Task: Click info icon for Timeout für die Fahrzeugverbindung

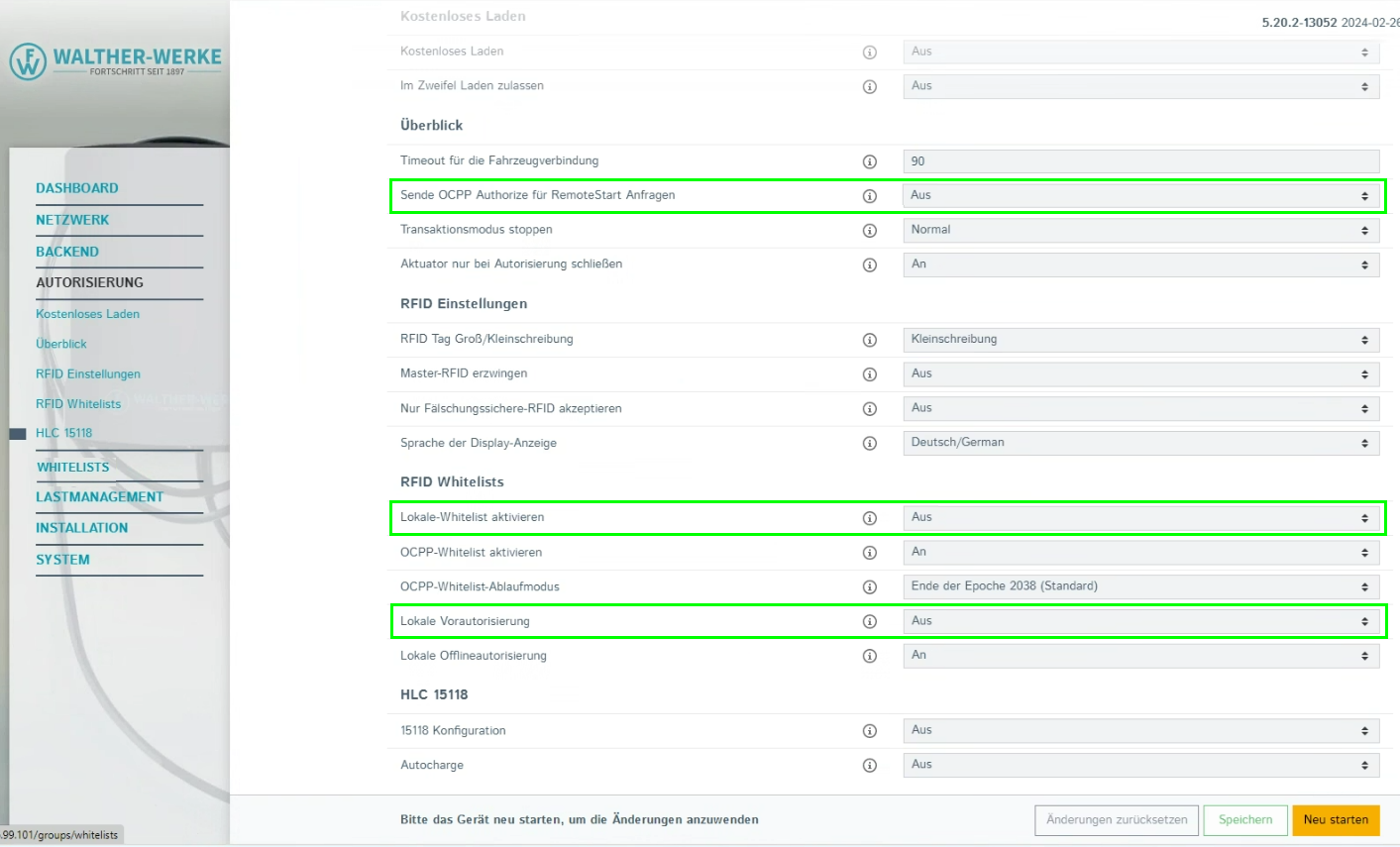Action: (x=869, y=161)
